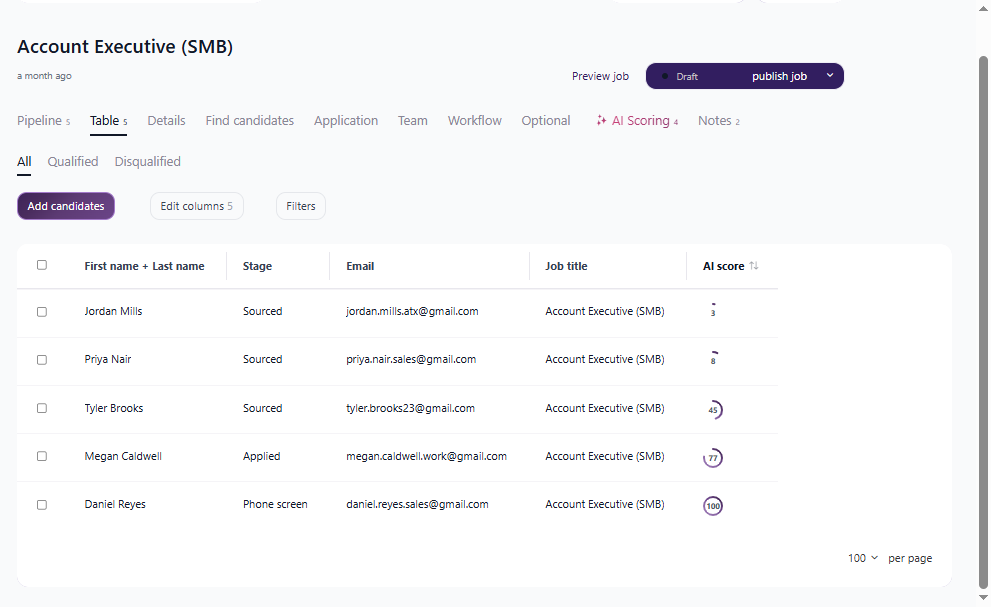Click Megan Caldwell's Applied stage
Screen dimensions: 991x607
(261, 457)
